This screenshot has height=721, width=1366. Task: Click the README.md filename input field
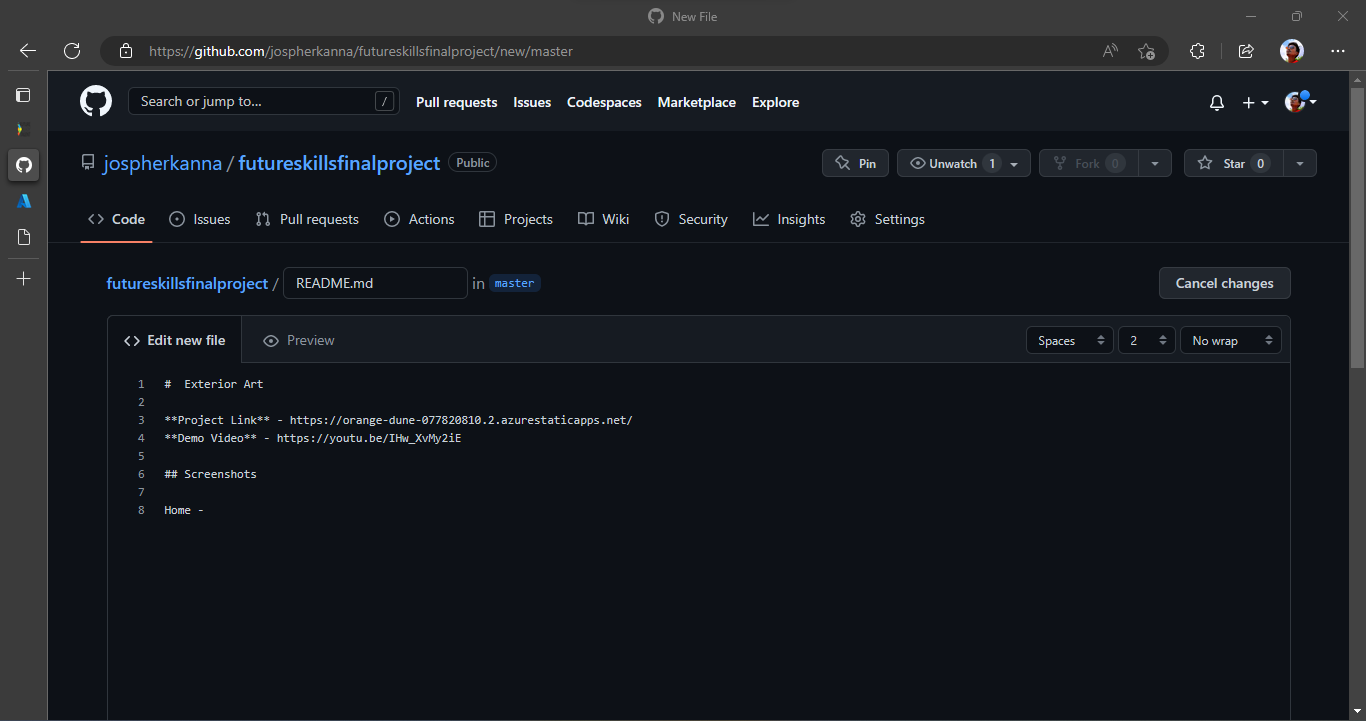click(375, 283)
